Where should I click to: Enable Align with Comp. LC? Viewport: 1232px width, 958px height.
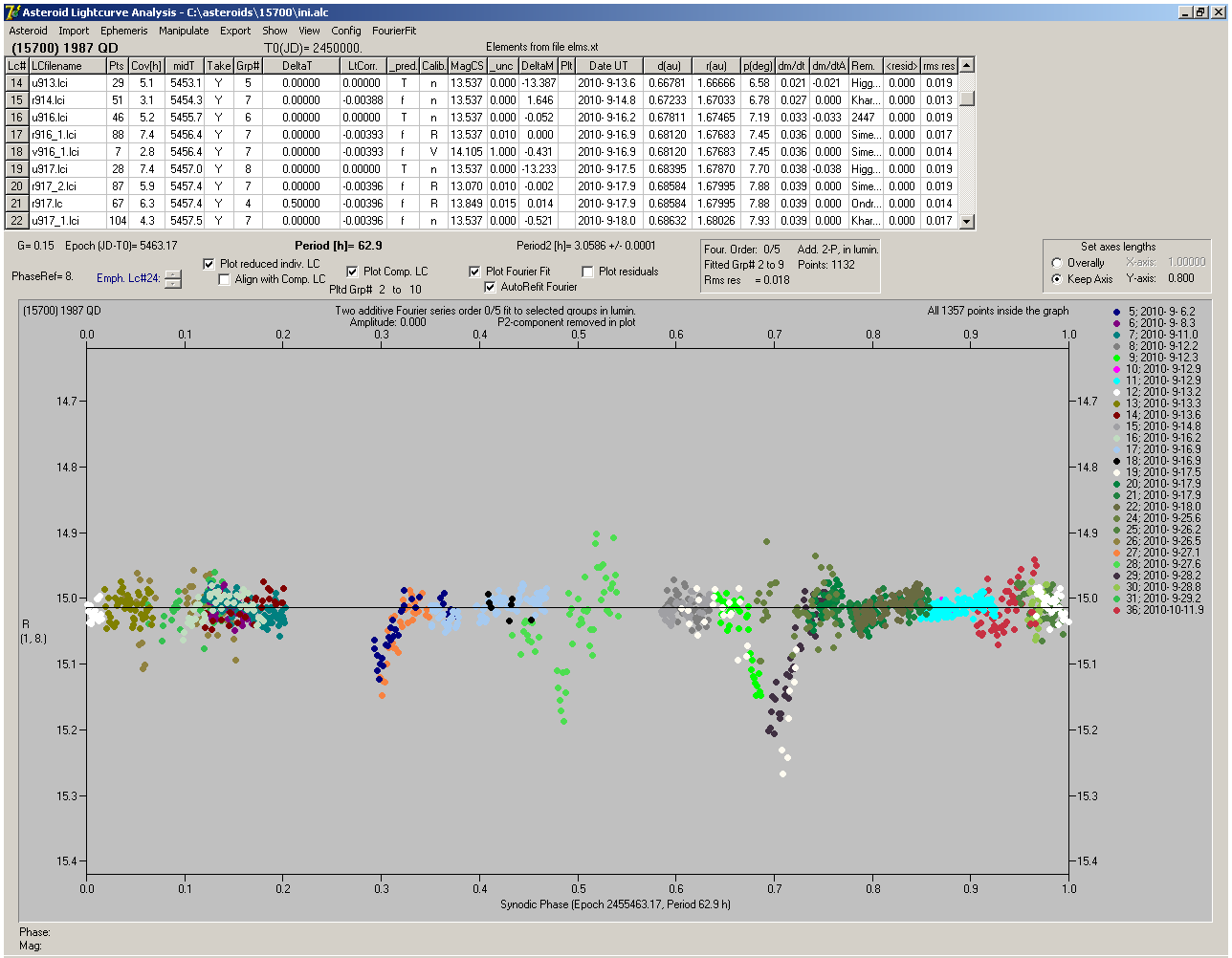(225, 279)
